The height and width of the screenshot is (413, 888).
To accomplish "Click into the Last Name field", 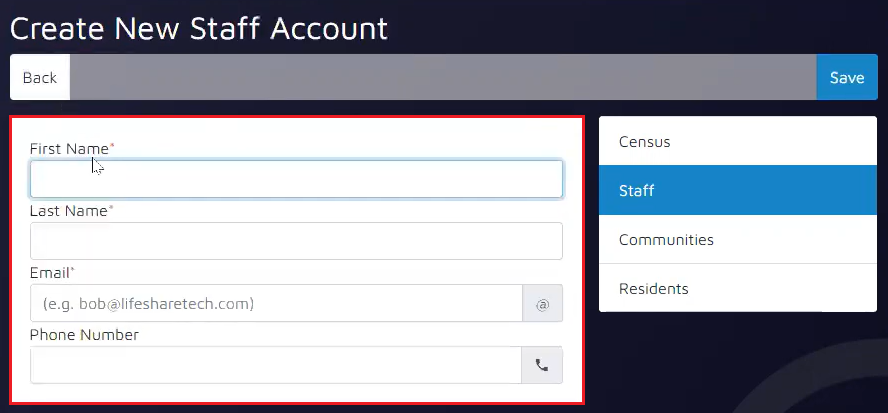I will point(296,241).
